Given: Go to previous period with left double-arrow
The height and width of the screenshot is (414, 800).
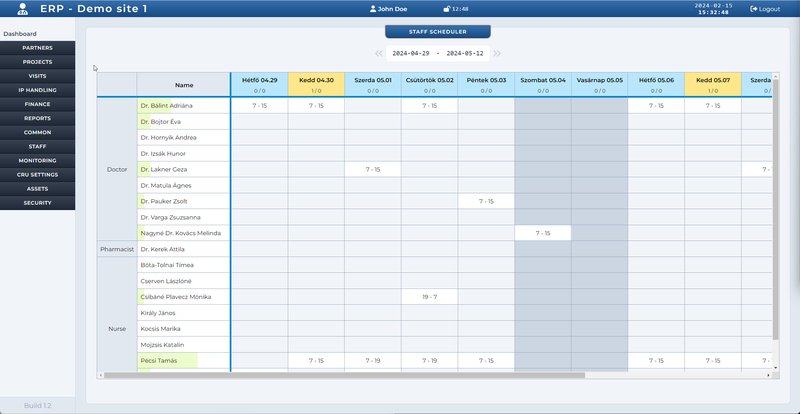Looking at the screenshot, I should click(379, 53).
